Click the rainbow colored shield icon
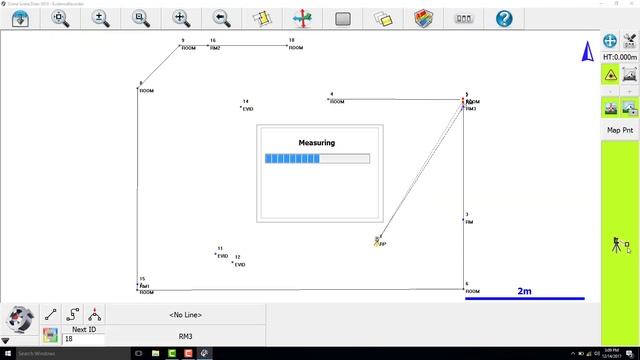Screen dimensions: 640x360 tap(423, 19)
